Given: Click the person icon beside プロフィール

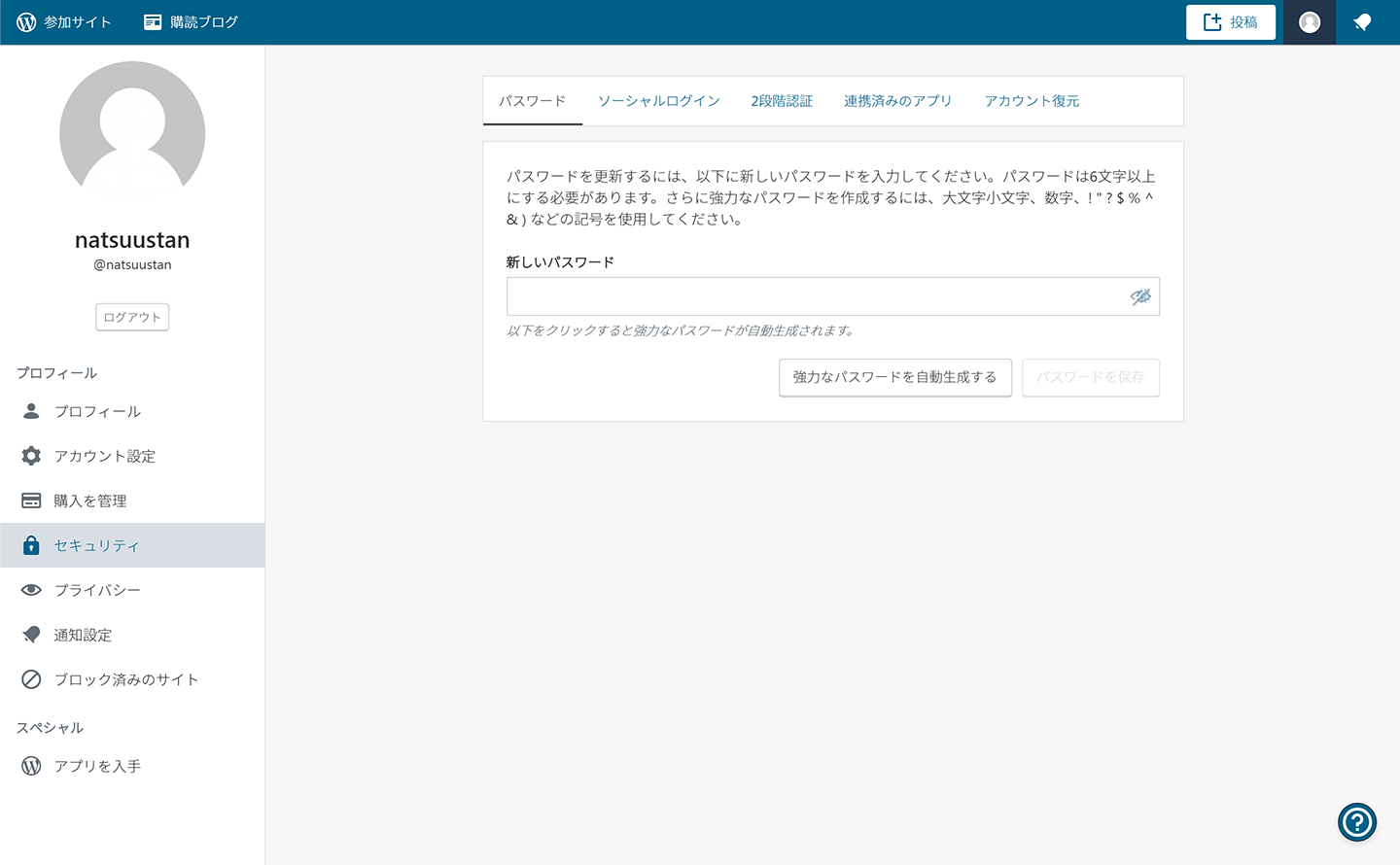Looking at the screenshot, I should (31, 411).
